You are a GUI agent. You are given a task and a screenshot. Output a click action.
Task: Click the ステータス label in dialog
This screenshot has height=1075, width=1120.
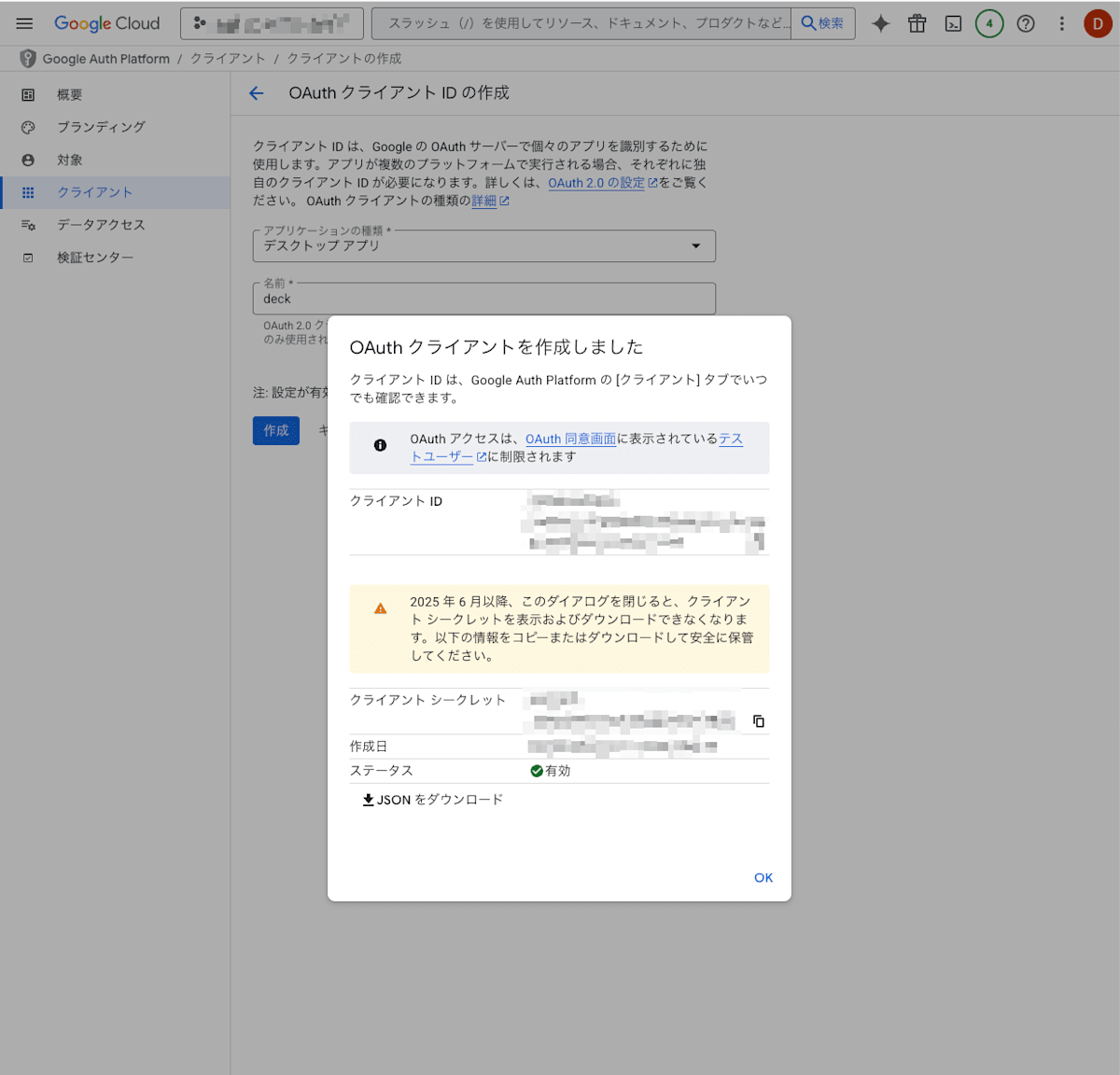tap(382, 771)
